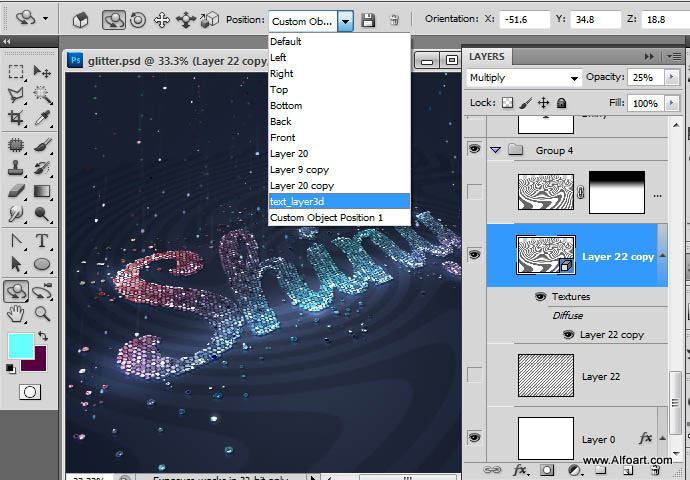Select the Hand tool
Screen dimensions: 690x480
click(16, 313)
